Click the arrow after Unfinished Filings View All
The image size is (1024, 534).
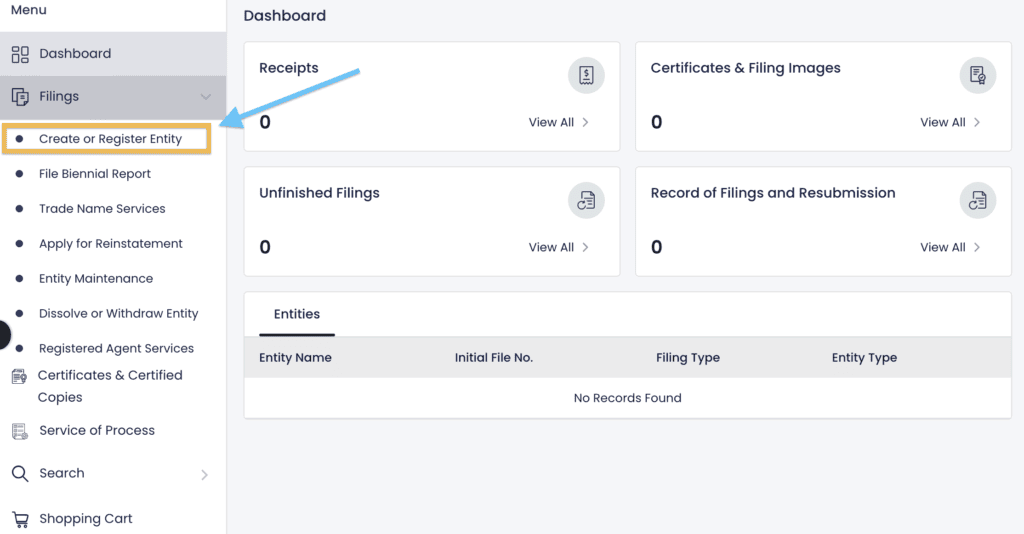click(585, 247)
